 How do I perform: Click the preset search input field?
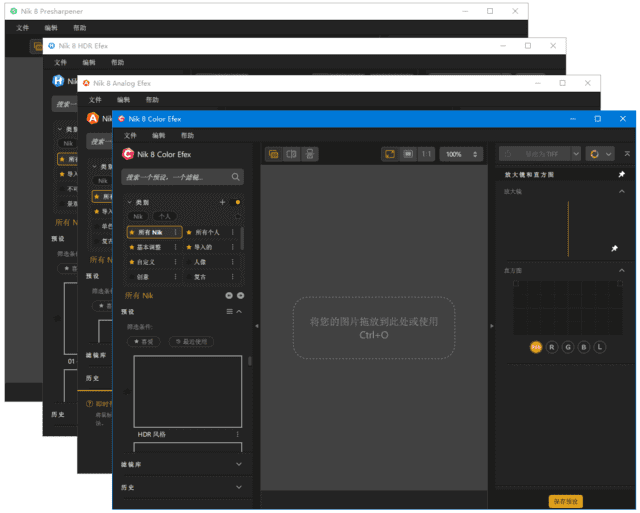(175, 177)
